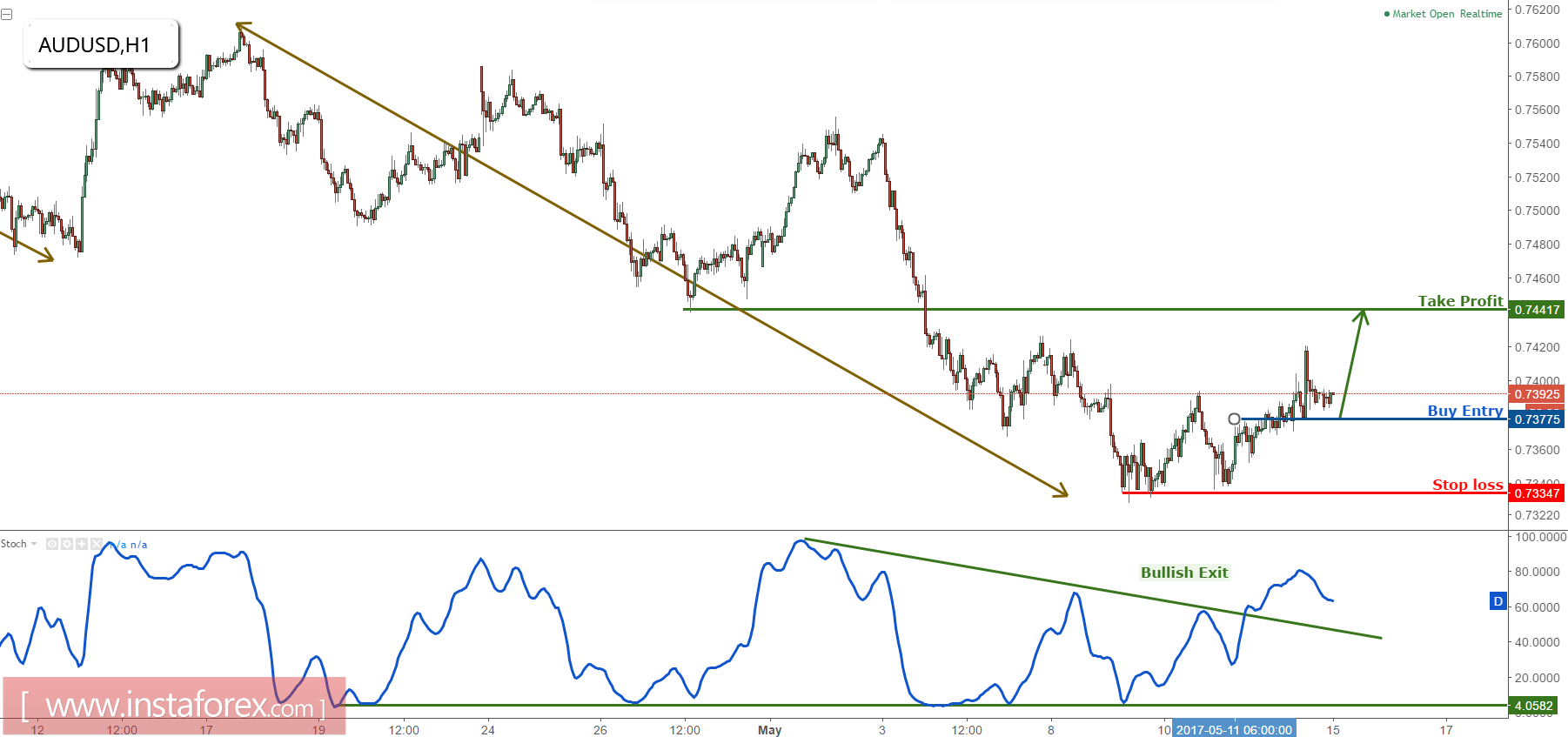The height and width of the screenshot is (737, 1568).
Task: Collapse the chart using the top-left minus box
Action: coord(6,15)
